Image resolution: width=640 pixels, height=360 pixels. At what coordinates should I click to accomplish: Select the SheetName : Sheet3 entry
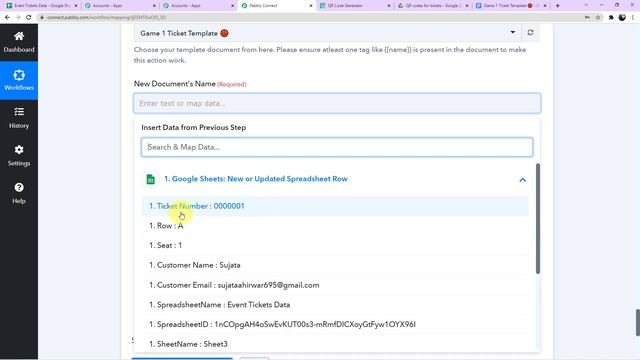click(335, 344)
